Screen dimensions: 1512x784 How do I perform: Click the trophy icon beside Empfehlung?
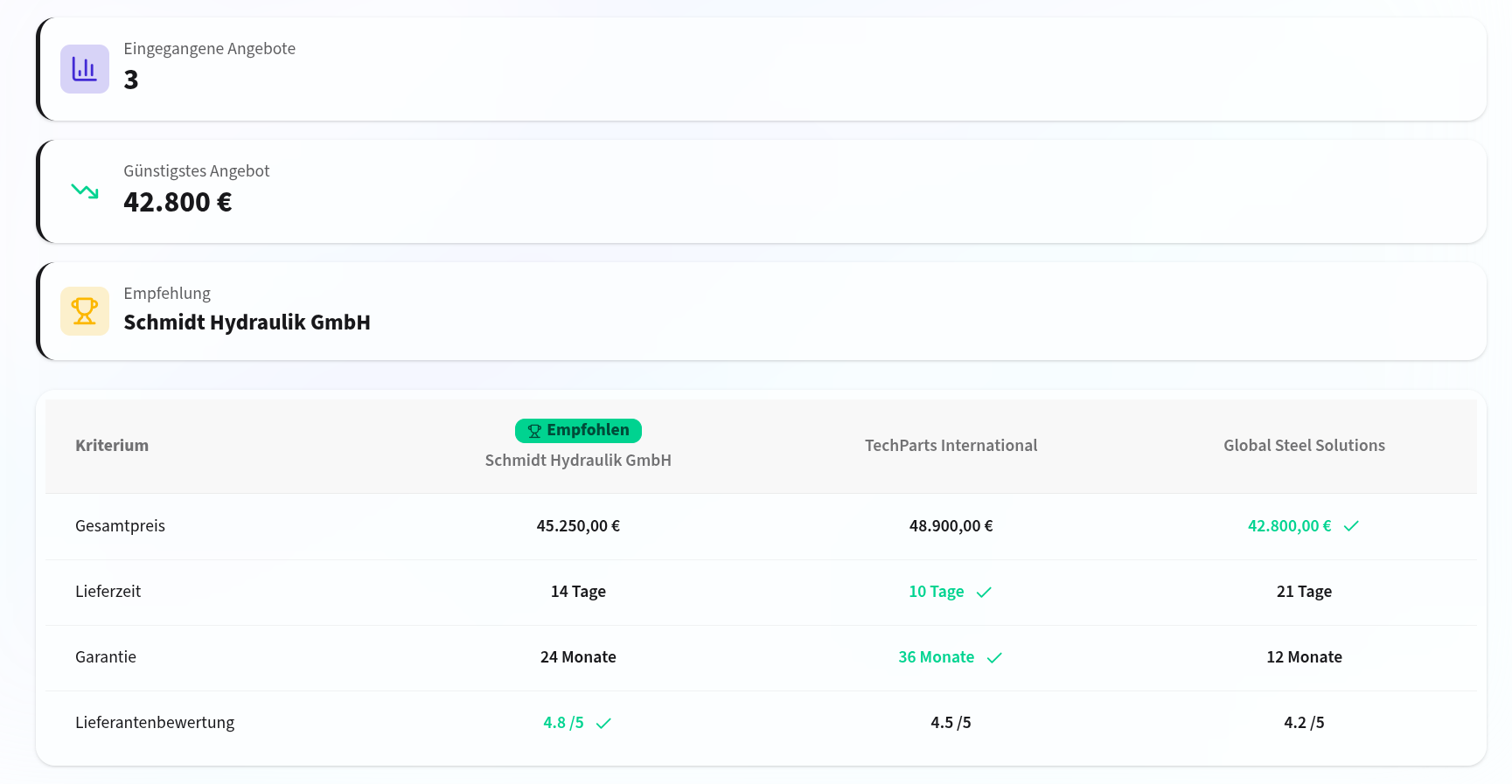[85, 311]
